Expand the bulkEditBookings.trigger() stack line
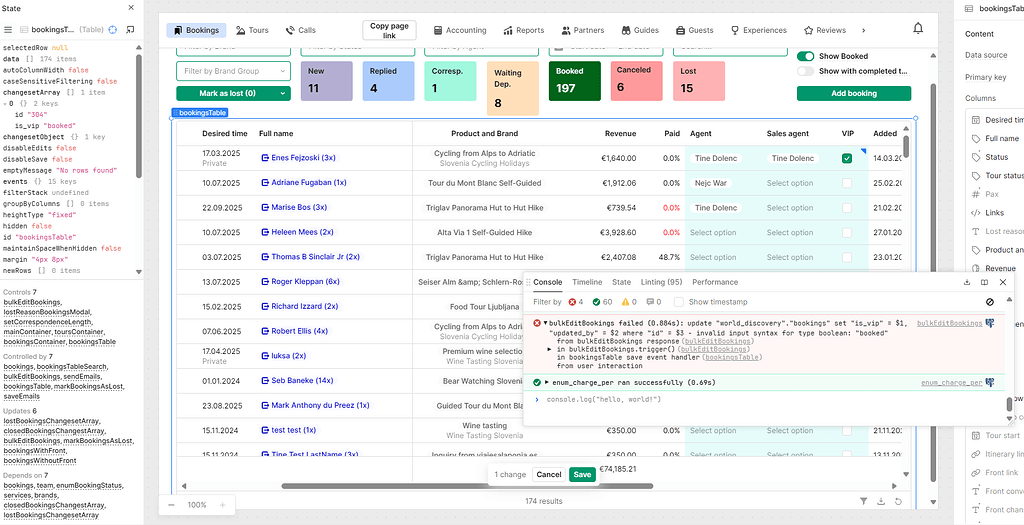 [550, 349]
